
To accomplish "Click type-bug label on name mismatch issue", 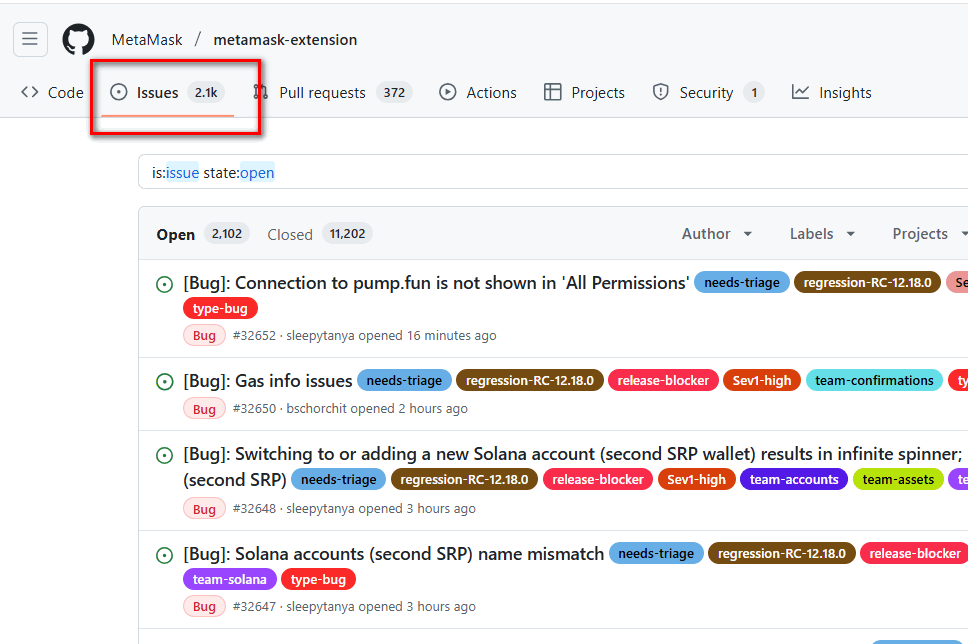I will [x=318, y=579].
